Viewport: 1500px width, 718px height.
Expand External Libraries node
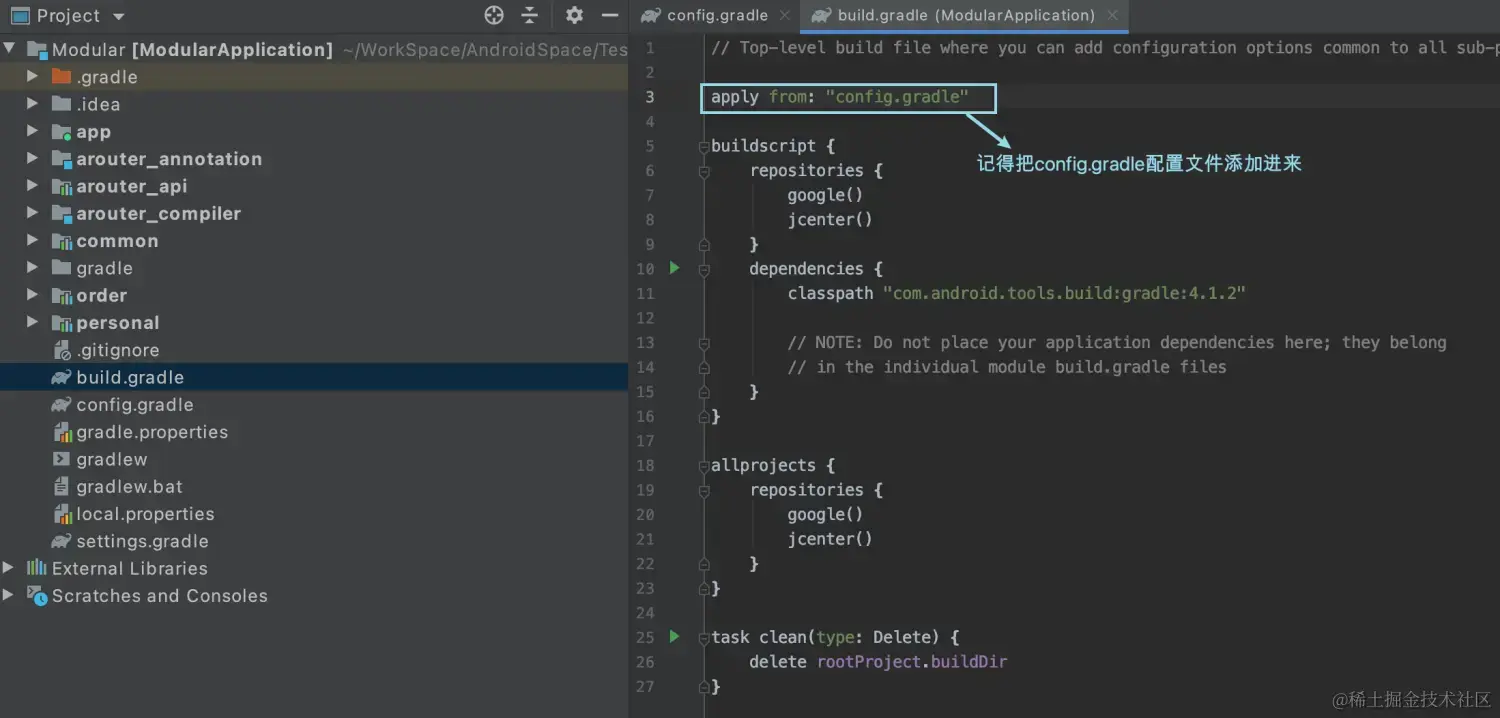[9, 568]
